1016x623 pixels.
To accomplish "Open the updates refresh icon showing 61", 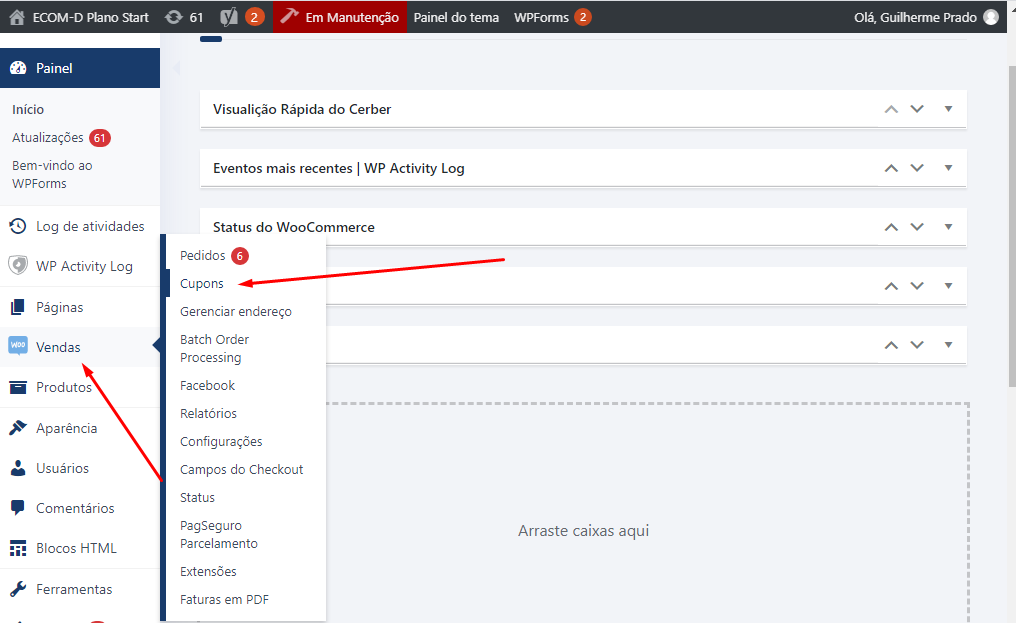I will click(x=174, y=18).
